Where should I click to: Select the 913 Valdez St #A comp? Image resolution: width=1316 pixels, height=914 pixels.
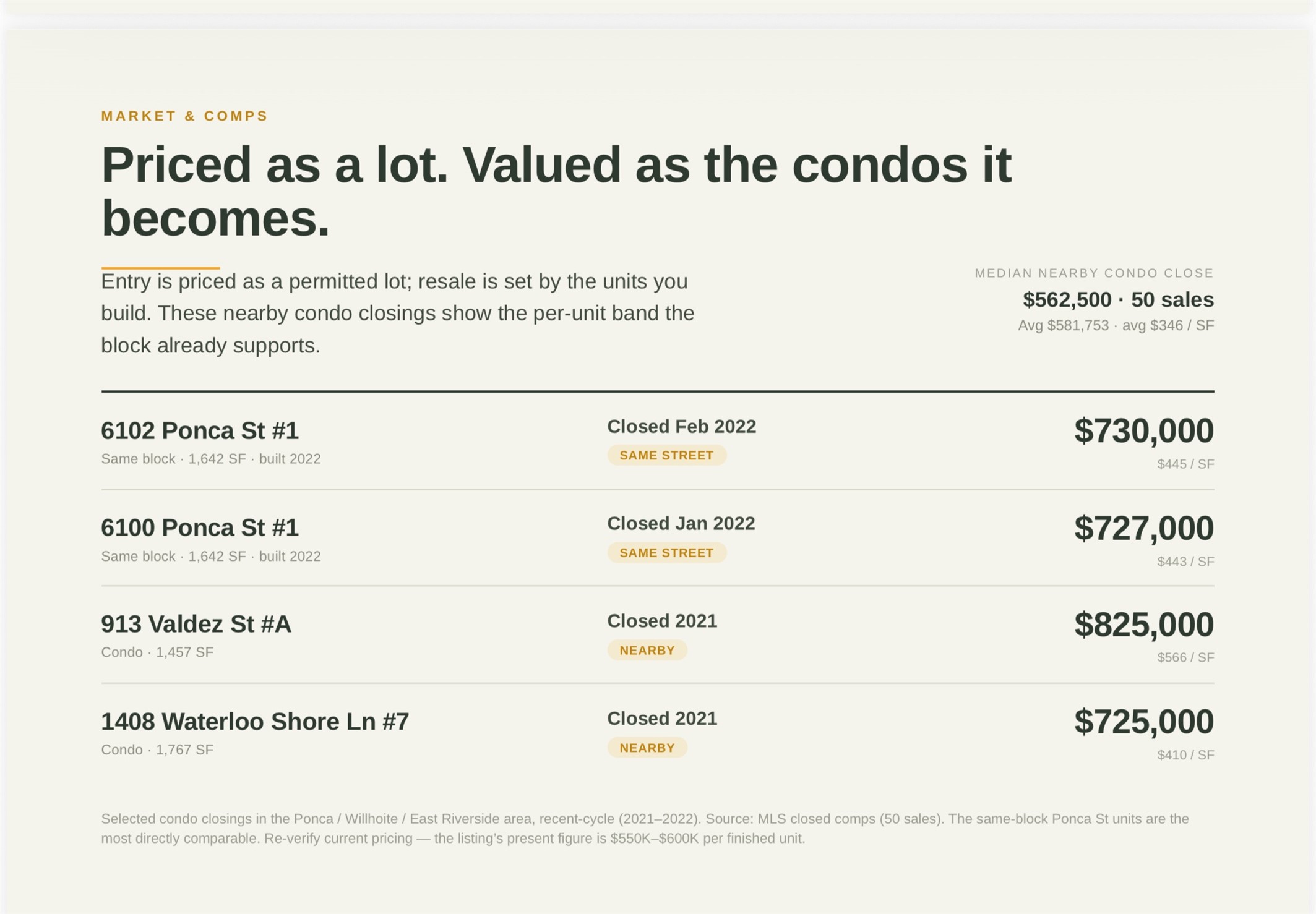tap(196, 624)
